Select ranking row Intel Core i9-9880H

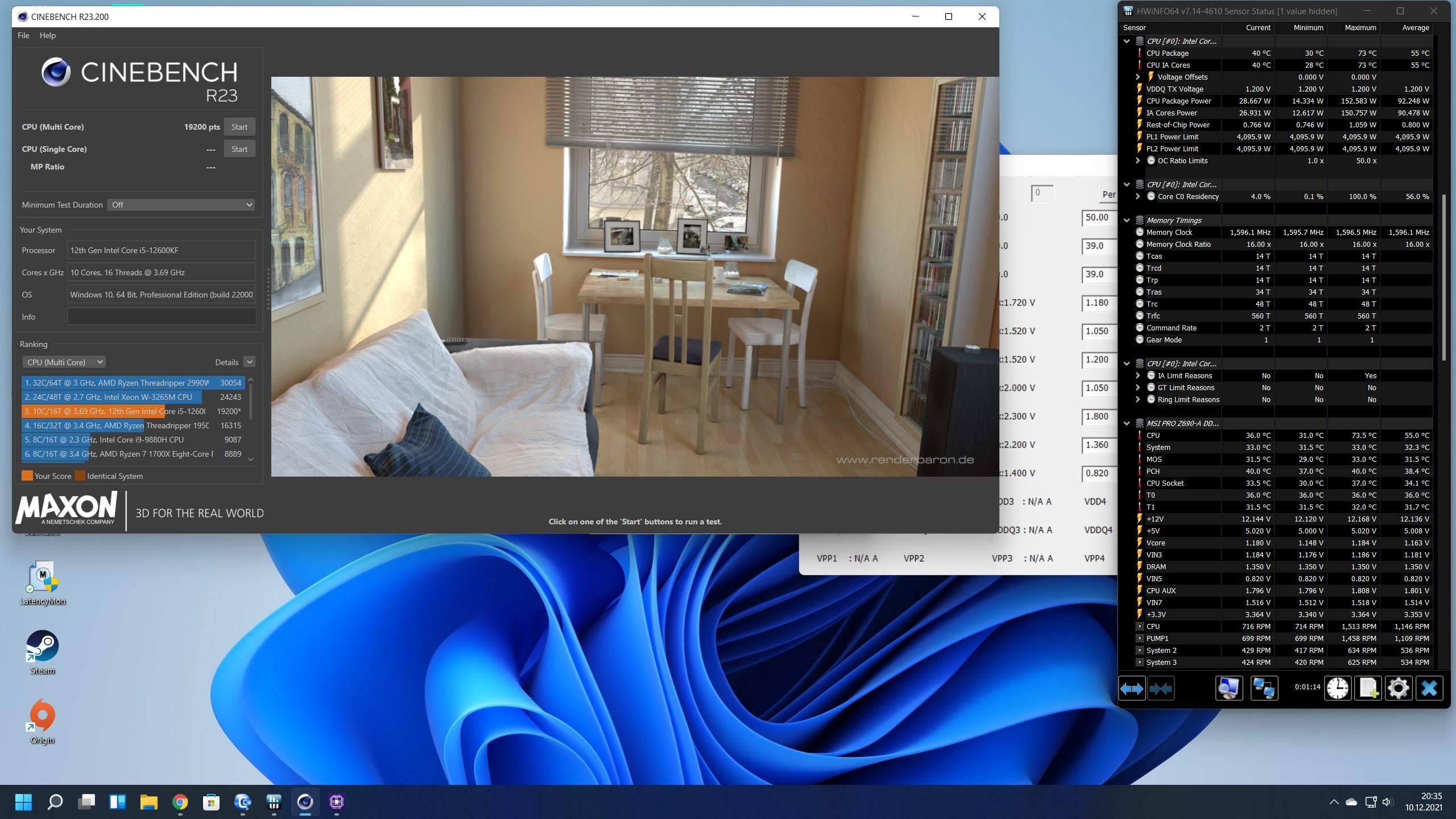pos(133,440)
